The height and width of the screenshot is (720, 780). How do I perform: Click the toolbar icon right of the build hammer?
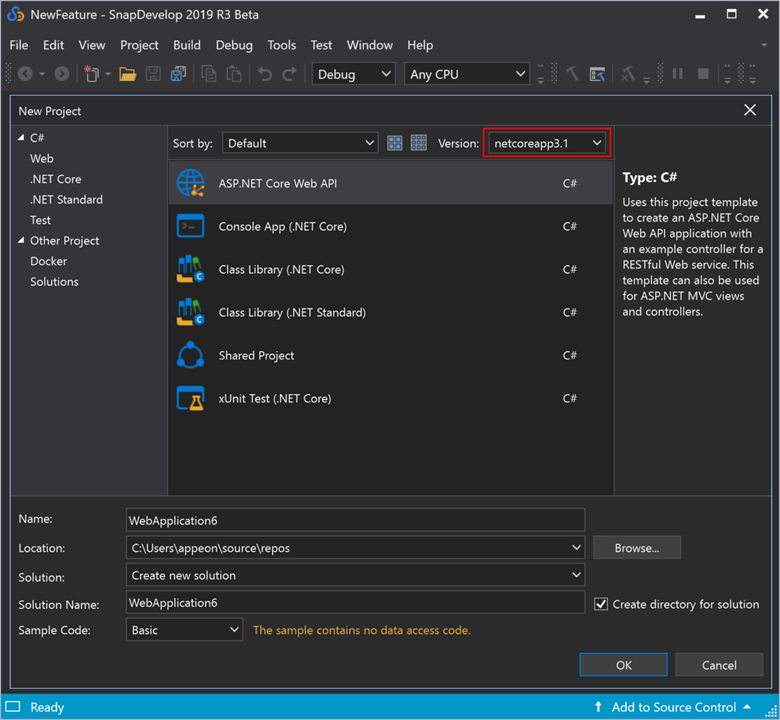click(597, 74)
